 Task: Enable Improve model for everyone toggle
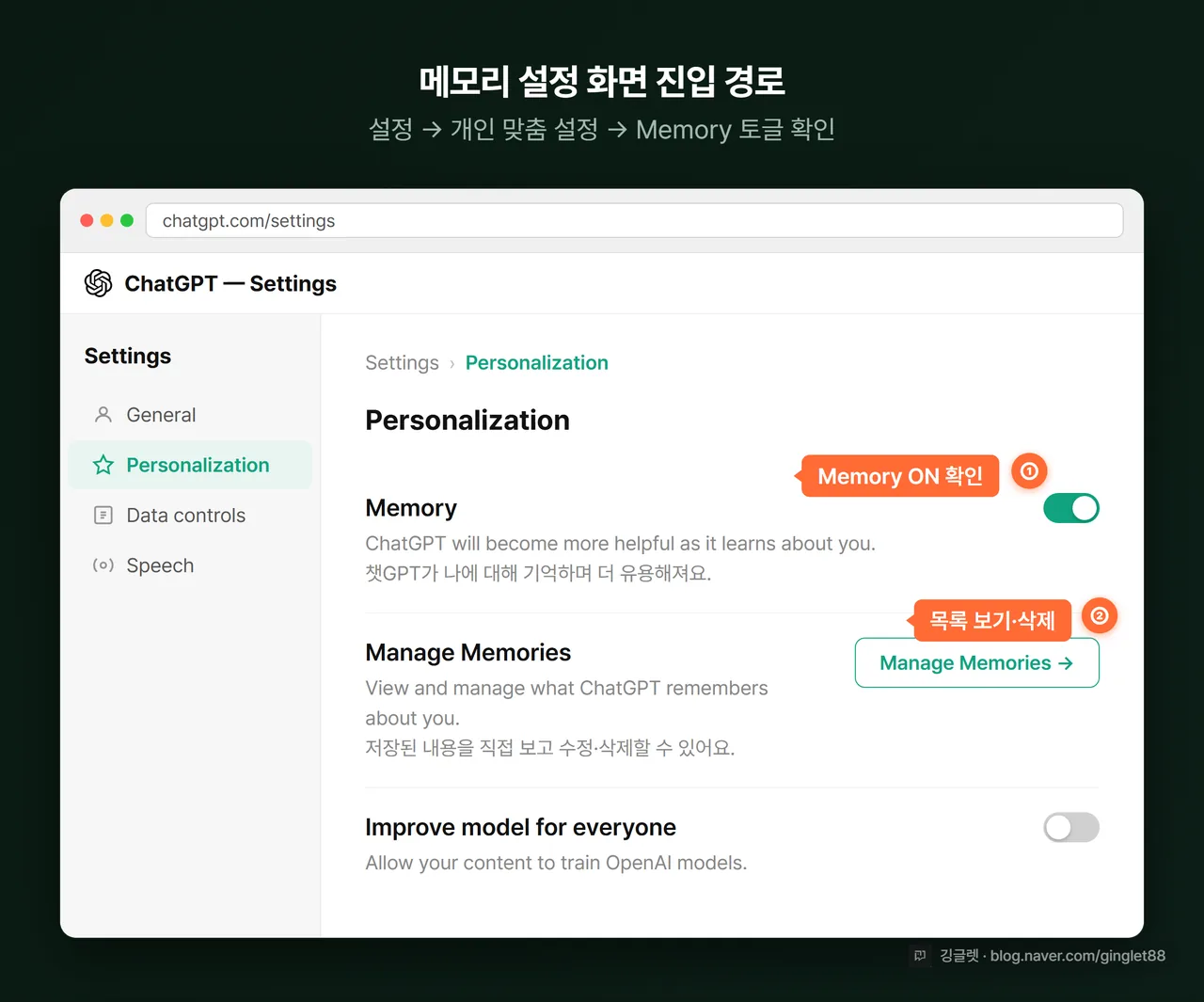point(1071,828)
